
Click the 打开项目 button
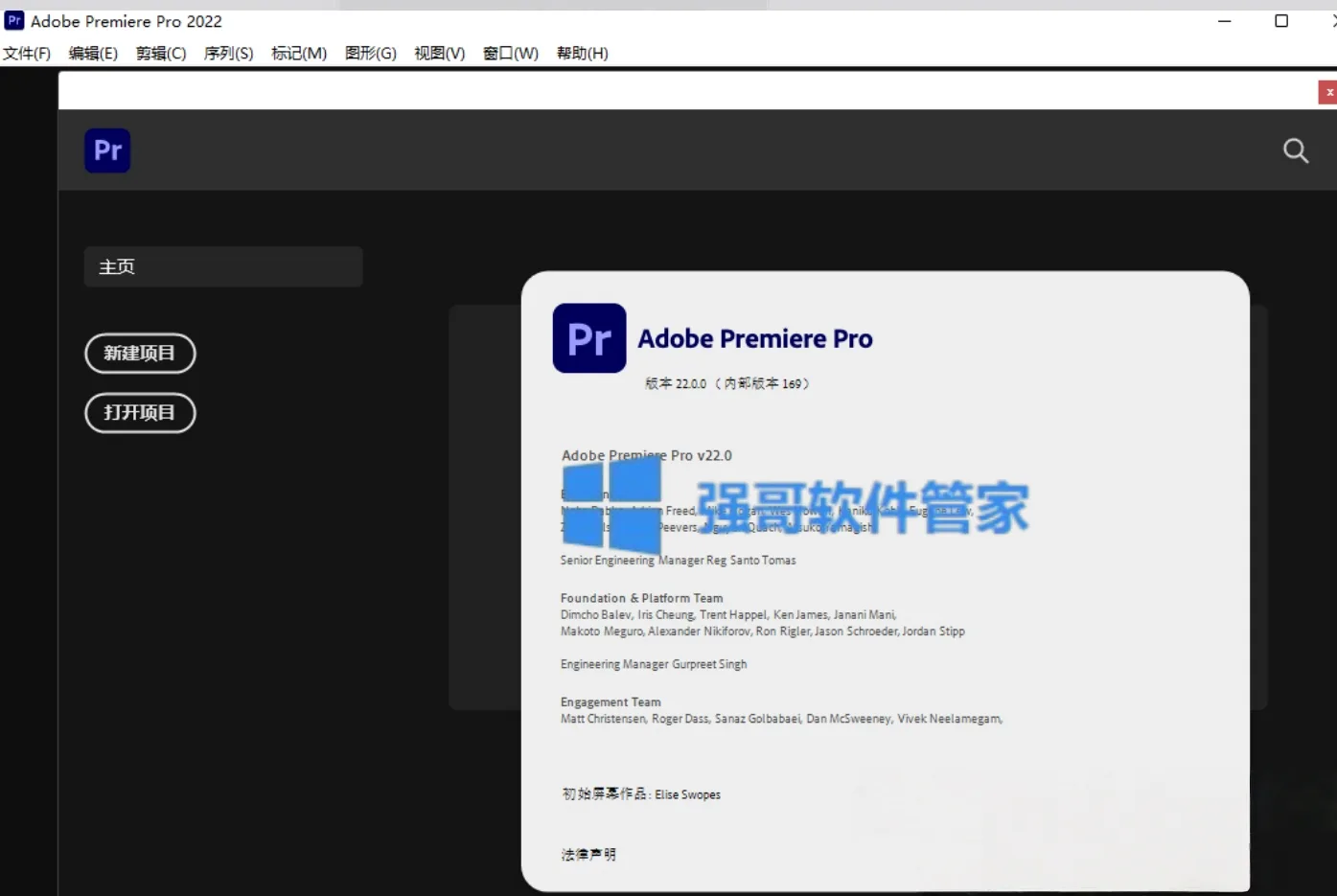pos(140,413)
